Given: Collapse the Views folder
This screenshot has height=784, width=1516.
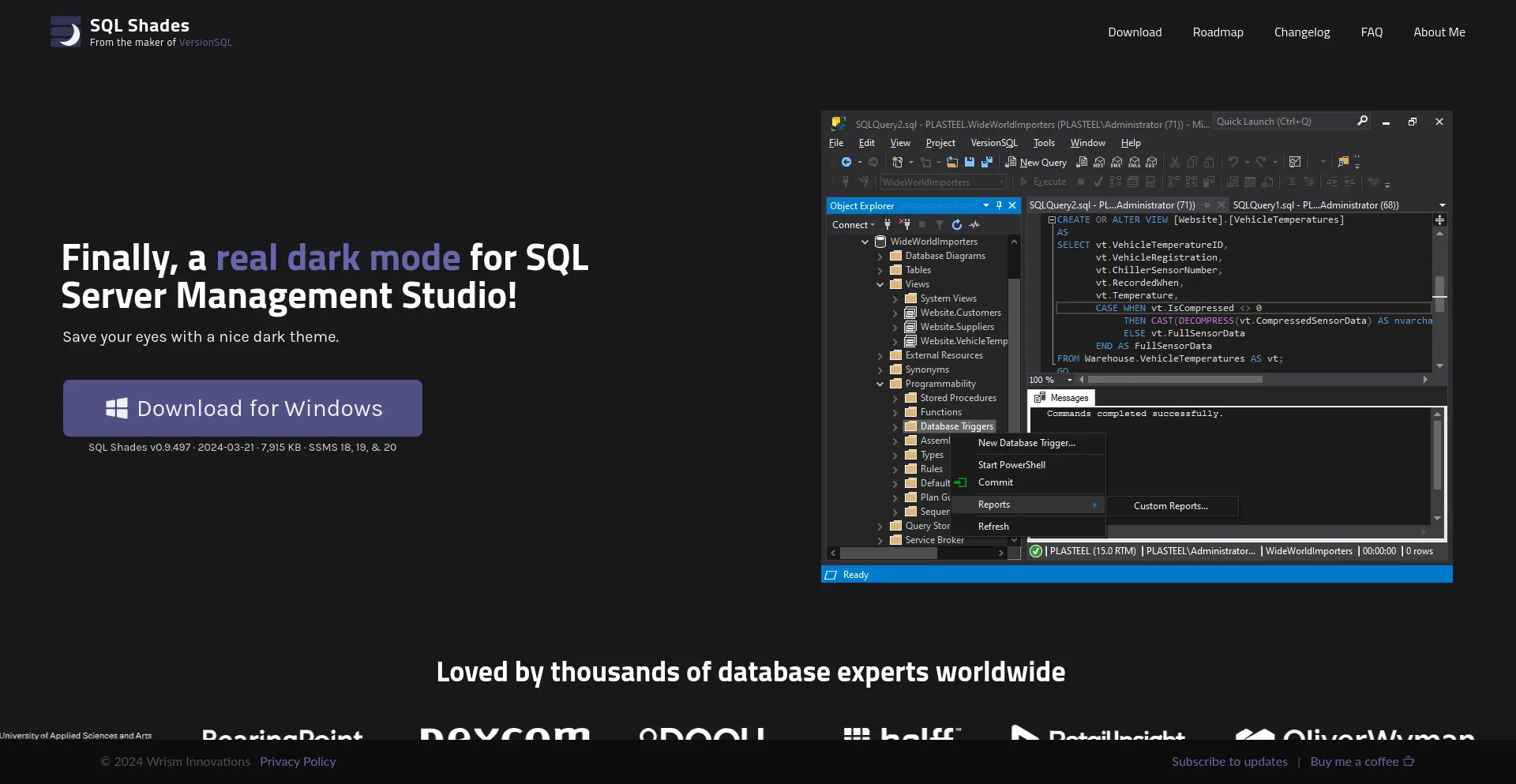Looking at the screenshot, I should pyautogui.click(x=880, y=284).
